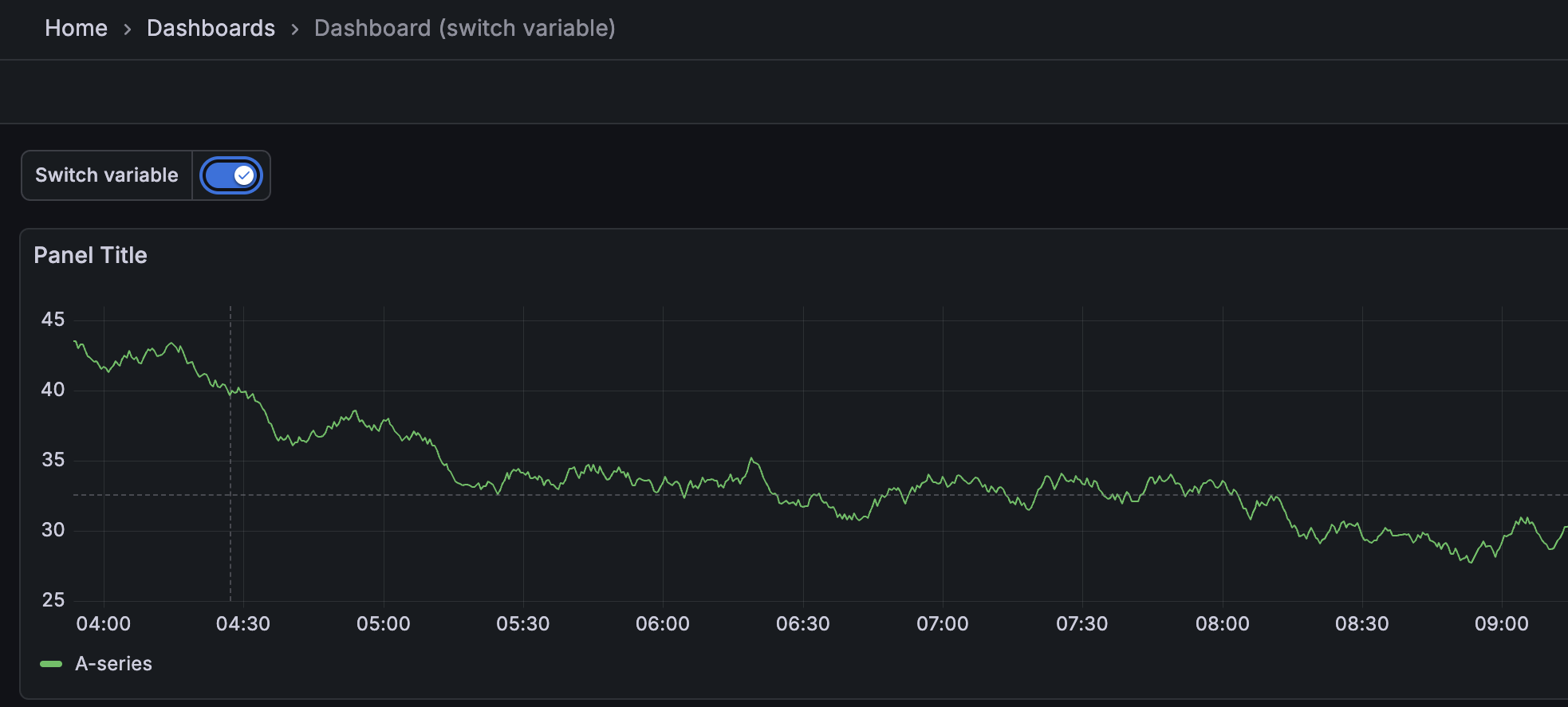Select the 06:30 time axis label
1568x707 pixels.
click(x=802, y=624)
